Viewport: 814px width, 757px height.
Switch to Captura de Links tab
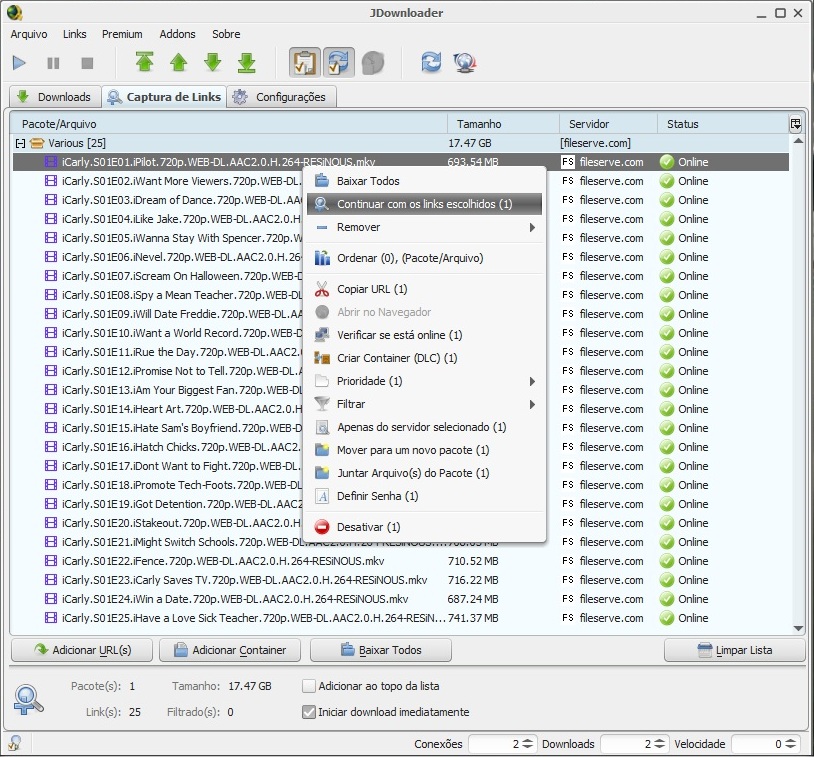point(164,97)
